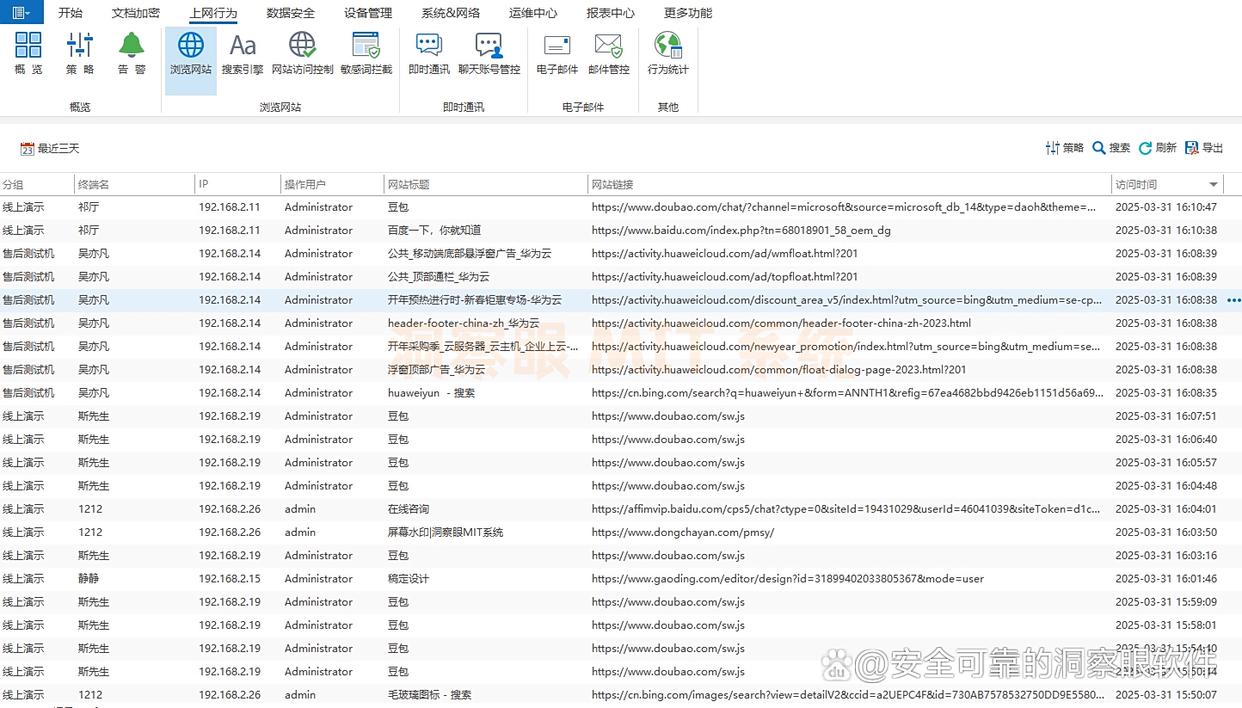Screen dimensions: 1242x708
Task: Click the 搜索 magnifier button
Action: [1111, 148]
